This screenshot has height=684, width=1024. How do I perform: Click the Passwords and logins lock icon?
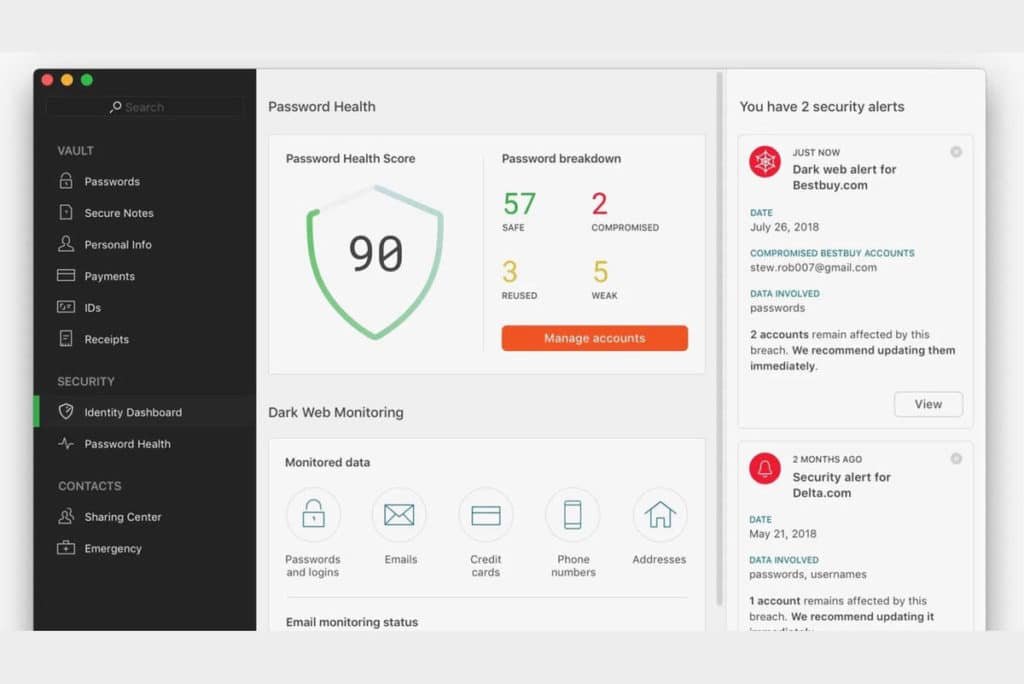(x=313, y=515)
